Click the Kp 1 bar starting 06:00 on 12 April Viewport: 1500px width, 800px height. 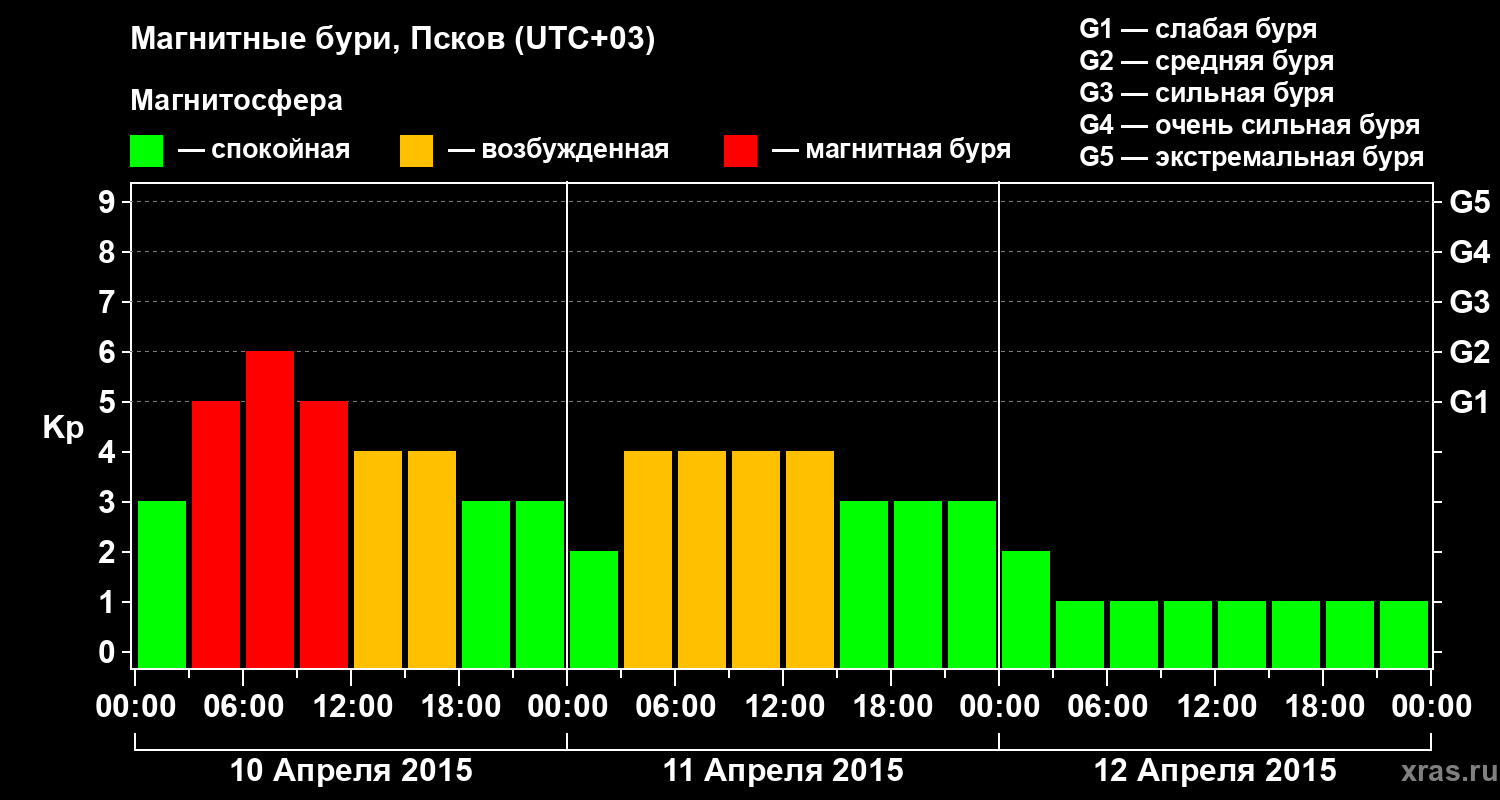(1134, 634)
